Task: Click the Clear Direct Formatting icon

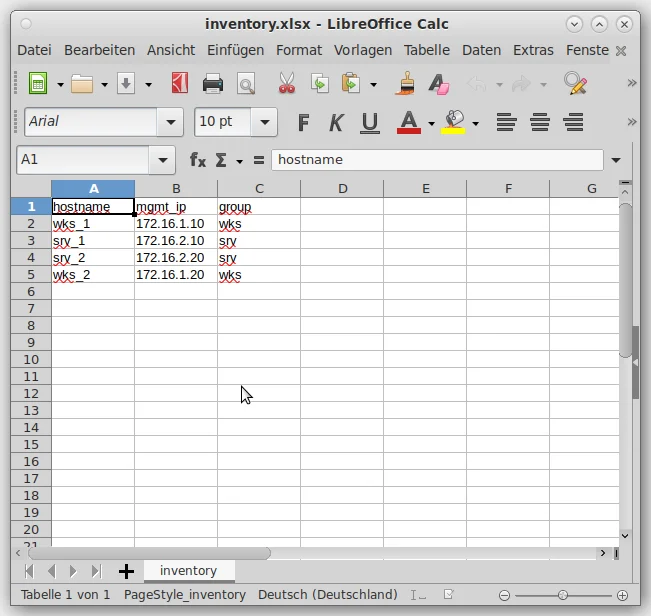Action: click(439, 84)
